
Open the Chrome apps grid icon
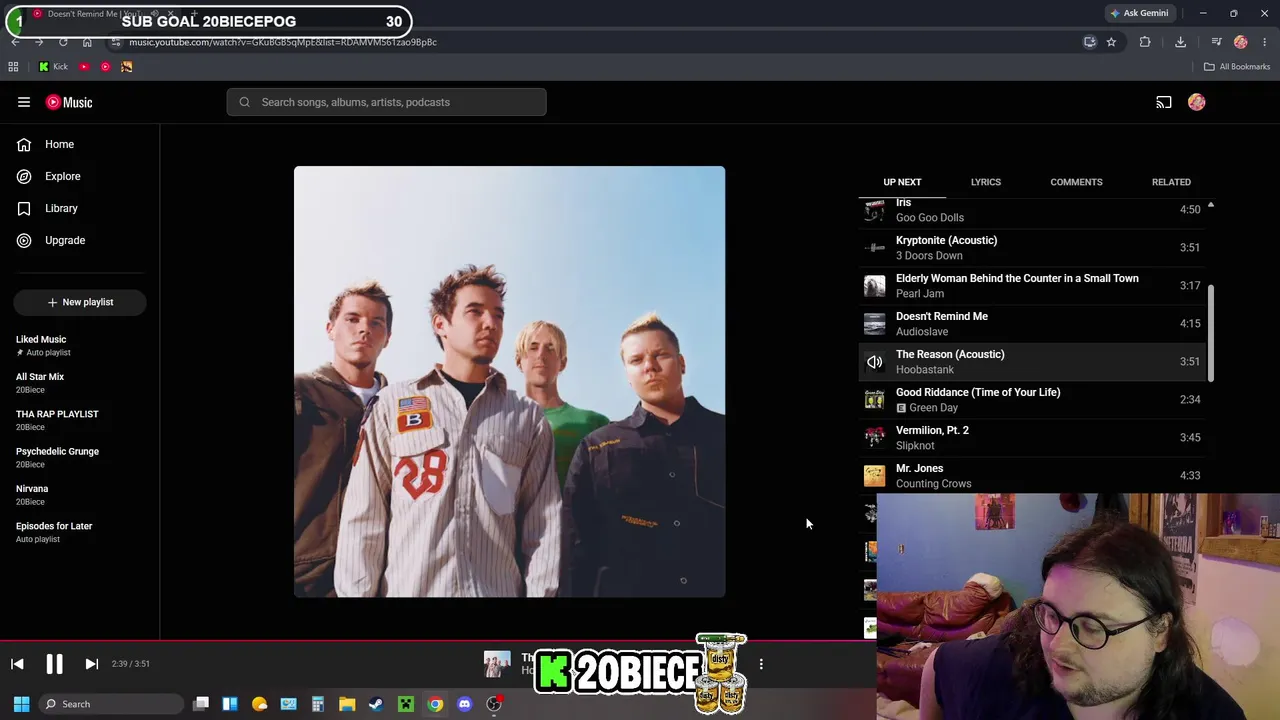[x=13, y=67]
